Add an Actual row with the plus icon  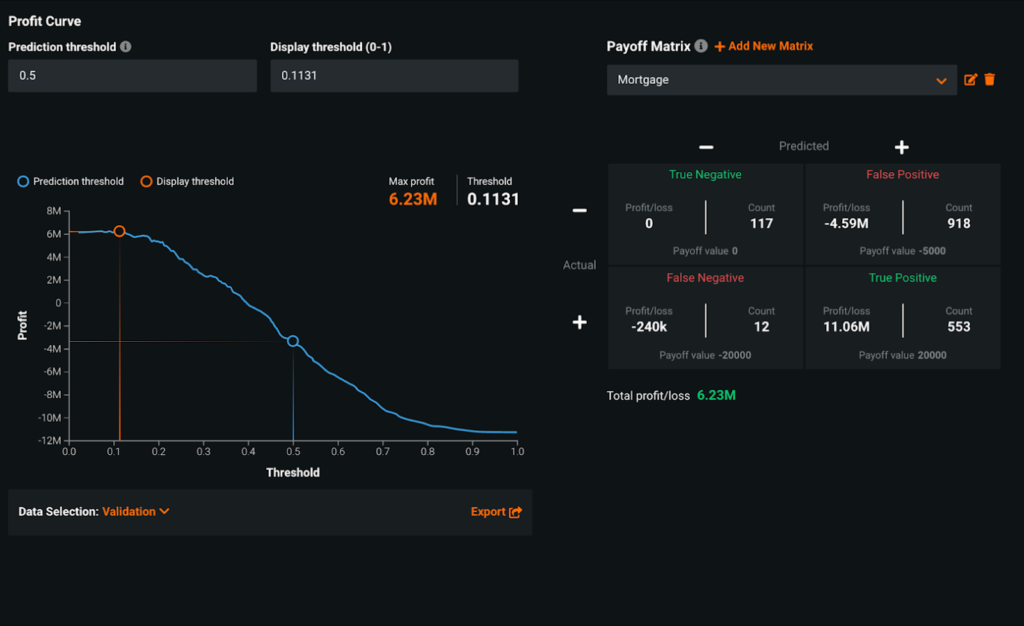[578, 322]
